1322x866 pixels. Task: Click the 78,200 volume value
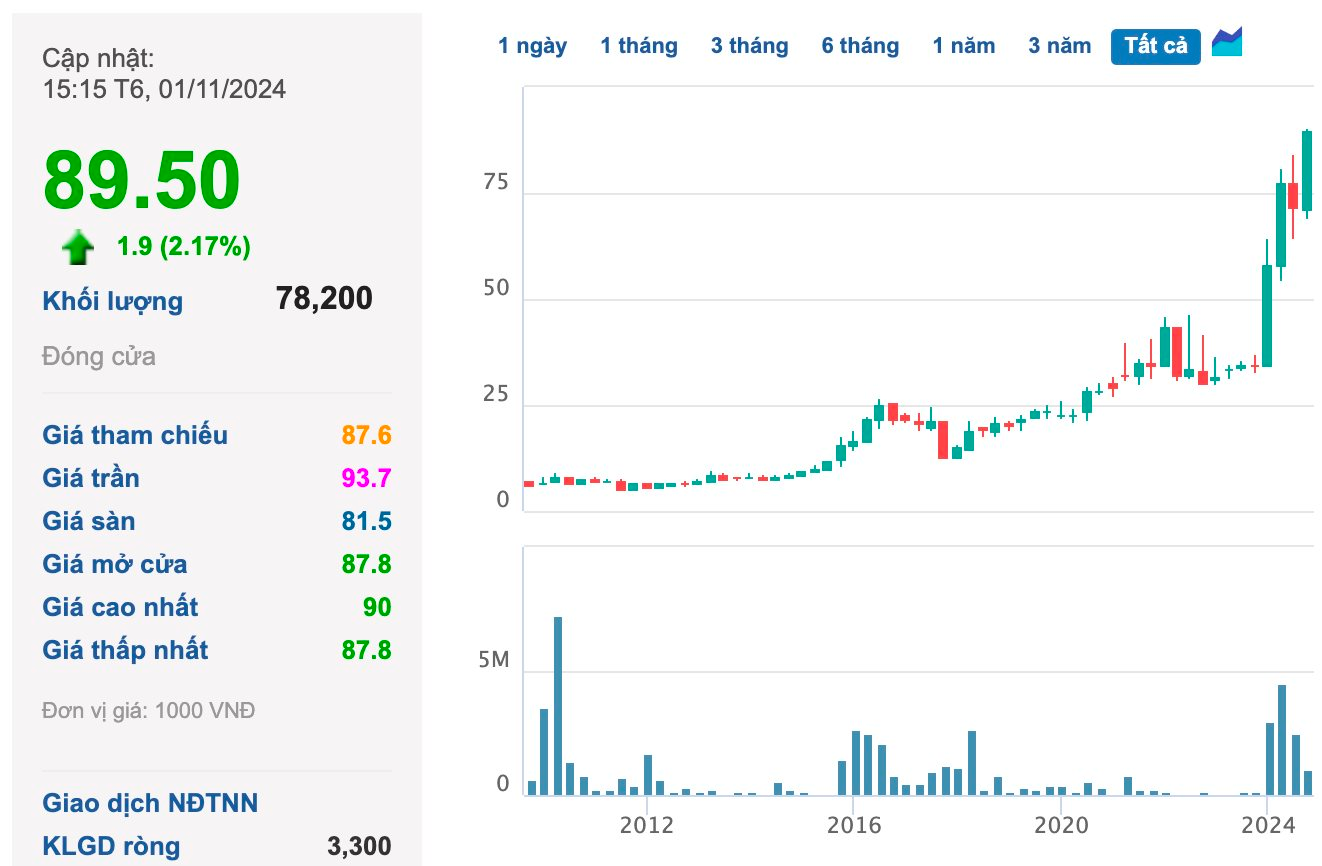click(x=324, y=298)
